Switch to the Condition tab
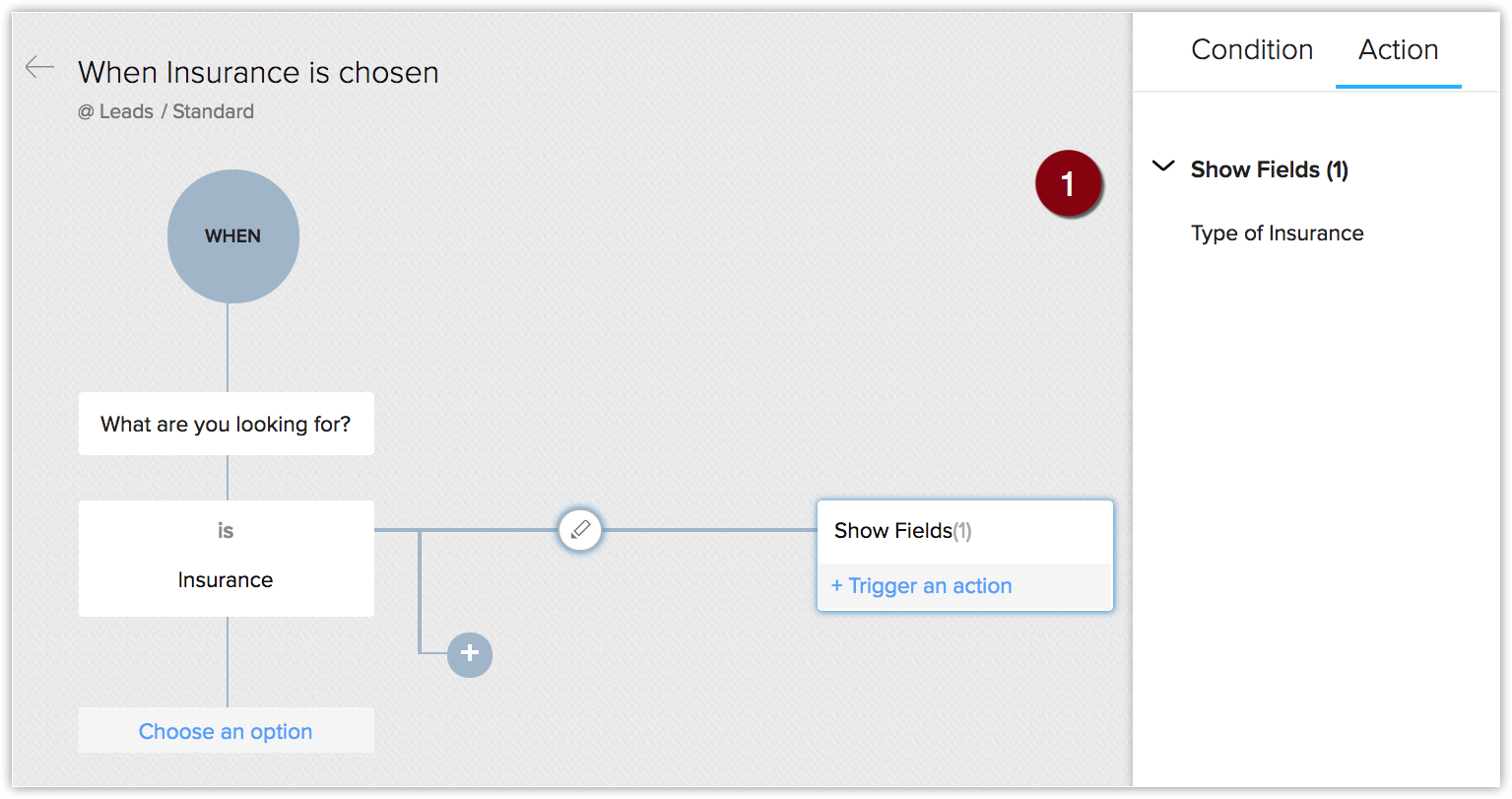 tap(1252, 50)
